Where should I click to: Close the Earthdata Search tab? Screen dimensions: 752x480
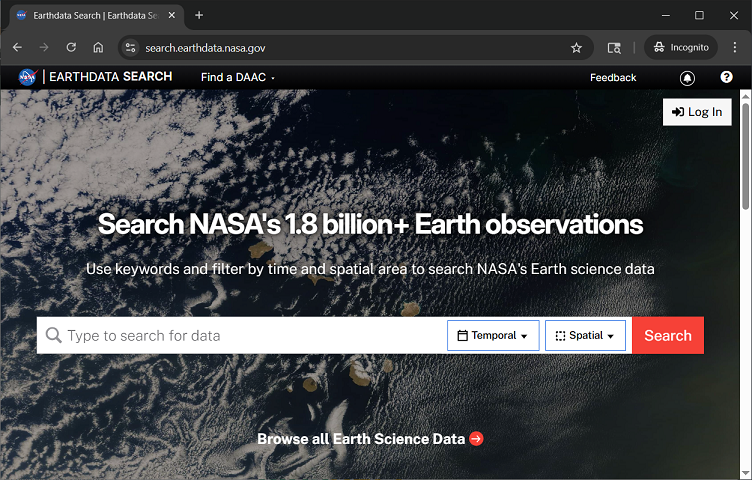[172, 15]
